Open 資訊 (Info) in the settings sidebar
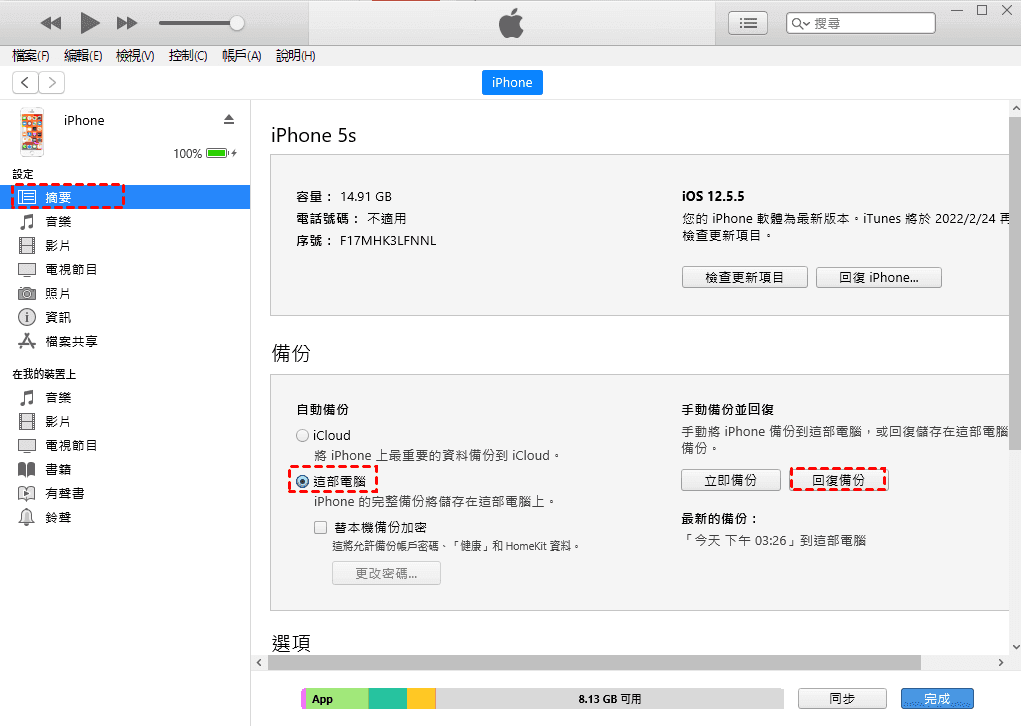The image size is (1021, 726). click(x=57, y=317)
